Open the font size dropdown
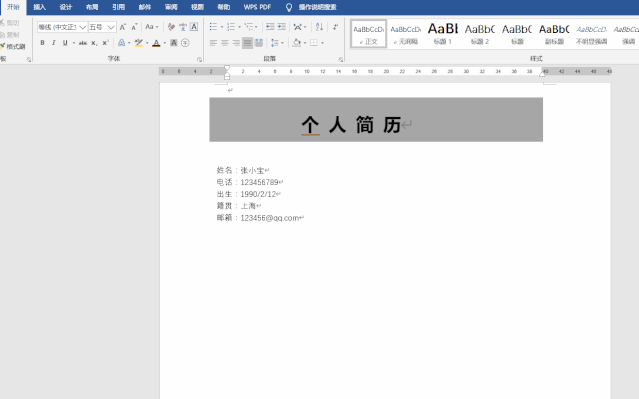 [x=111, y=27]
